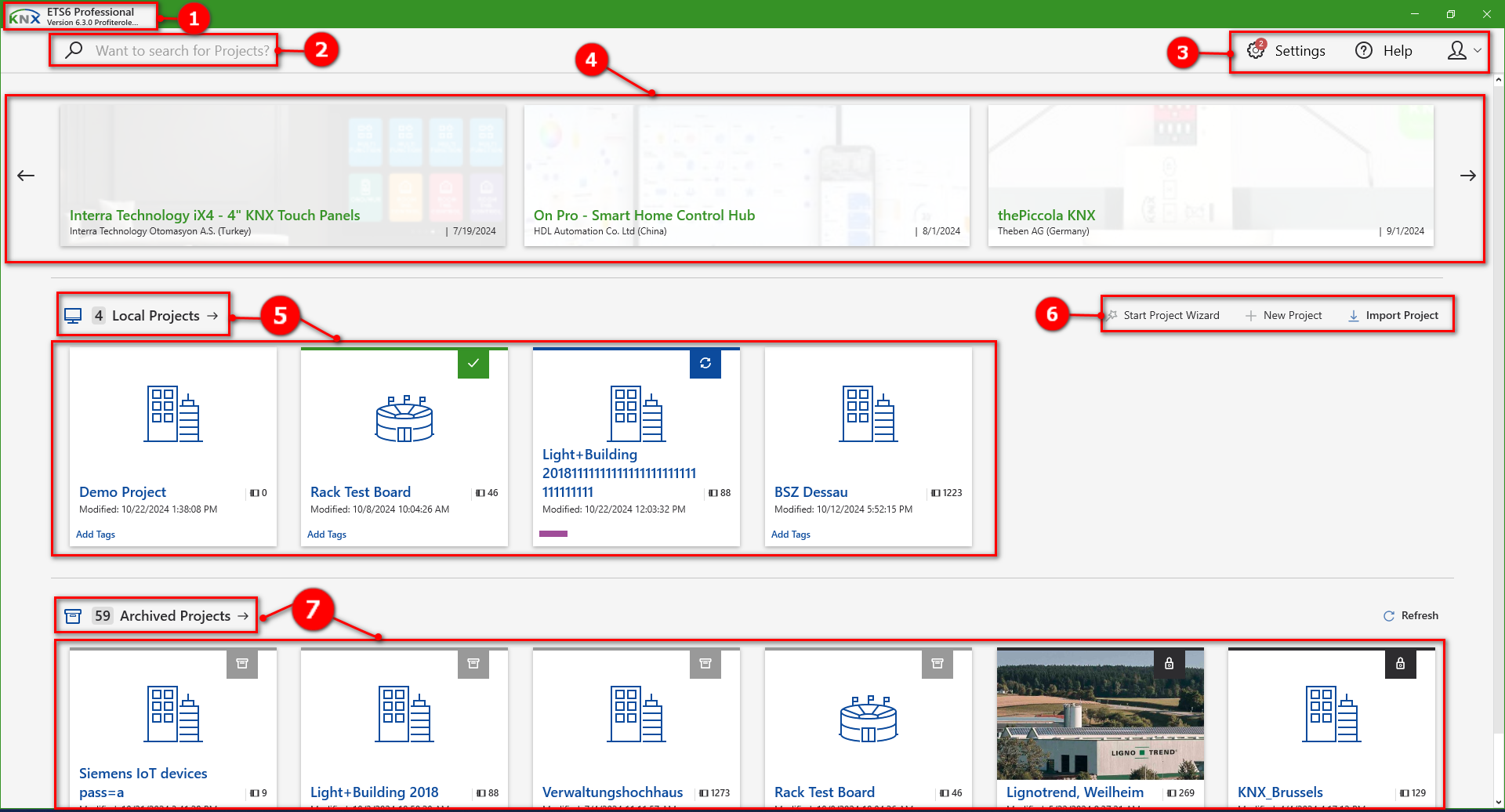Screen dimensions: 1505x812
Task: Expand Archived Projects with its arrow
Action: click(x=243, y=616)
